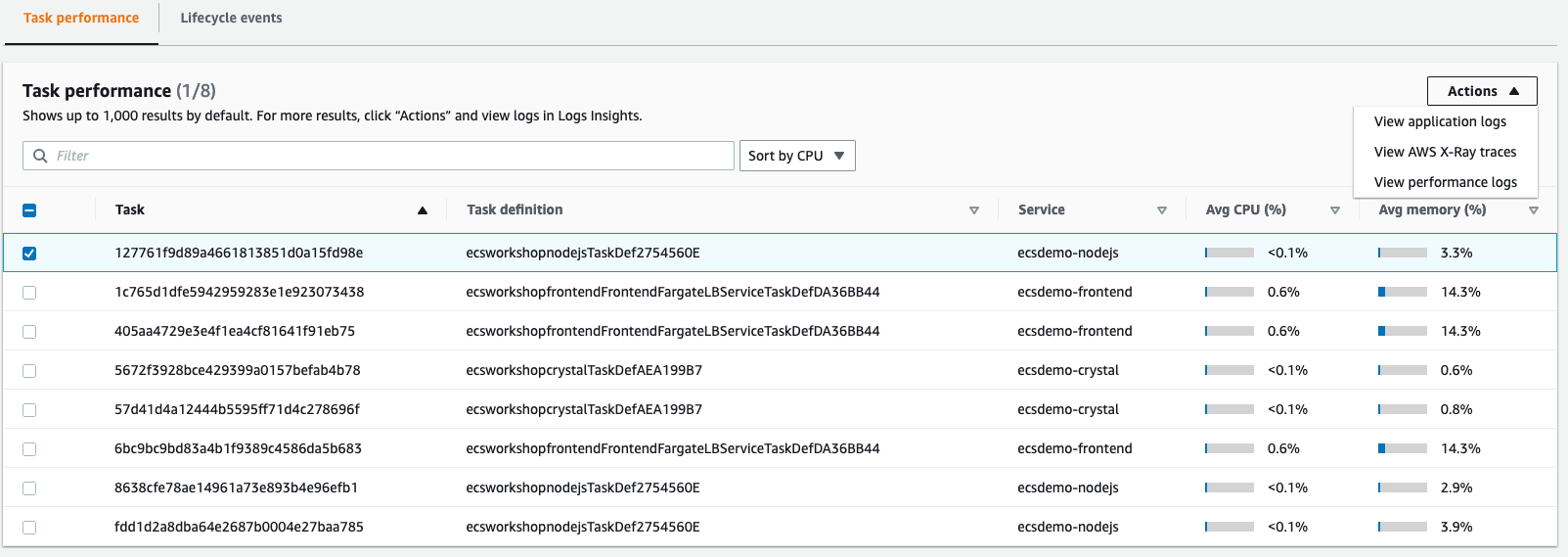
Task: Click the search magnifier icon in Filter
Action: (x=40, y=156)
